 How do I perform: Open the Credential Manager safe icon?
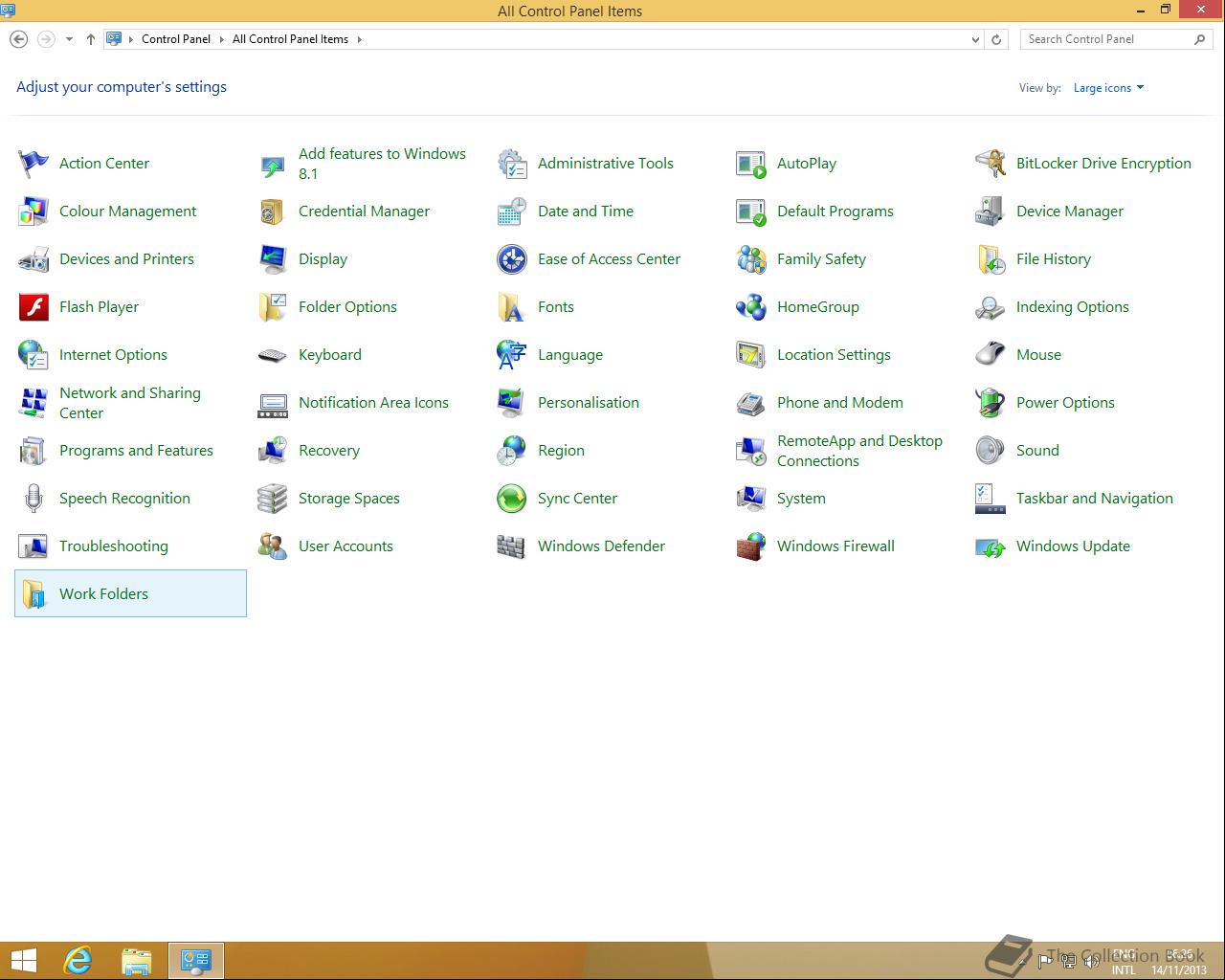273,212
